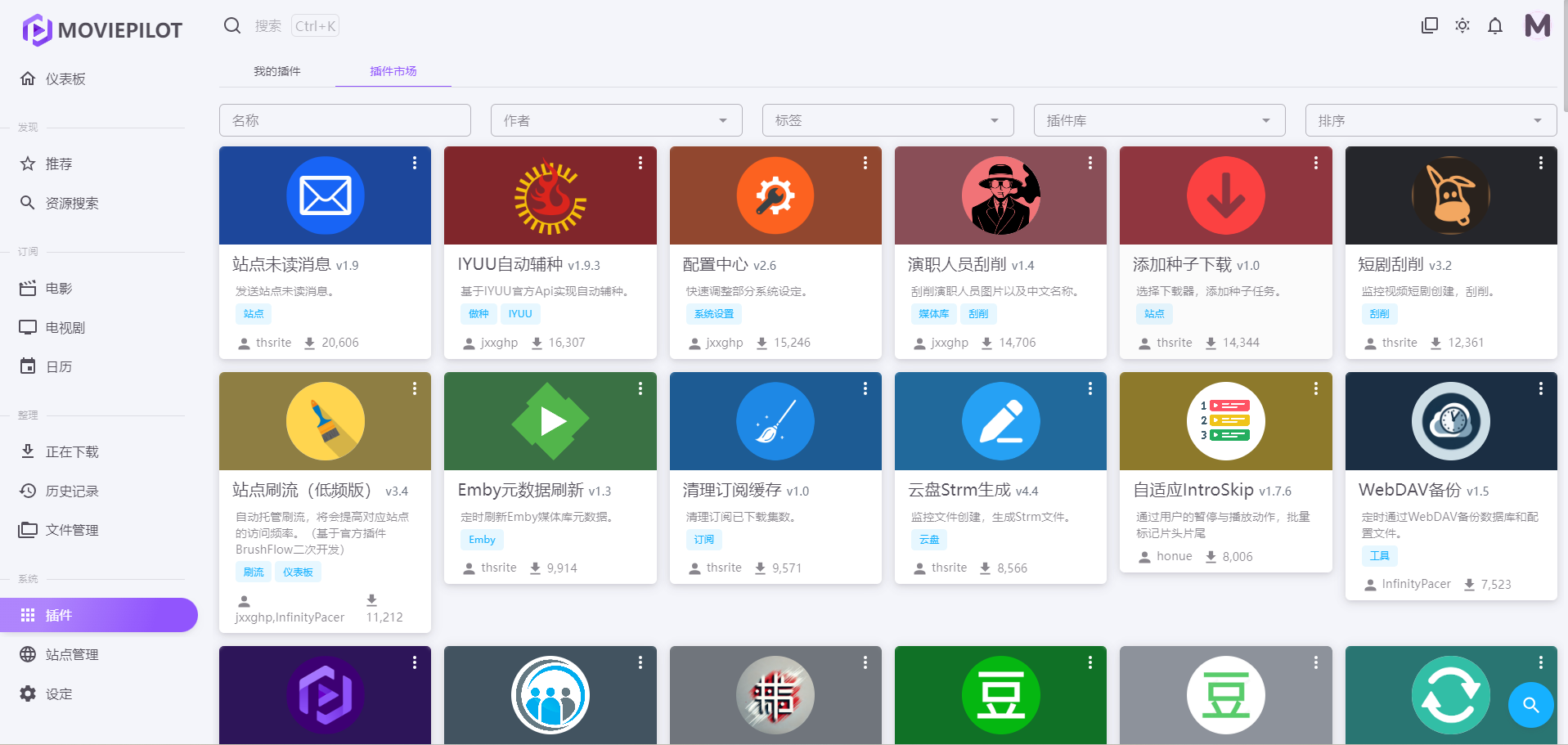Open more options for 站点未读消息 card

click(415, 163)
